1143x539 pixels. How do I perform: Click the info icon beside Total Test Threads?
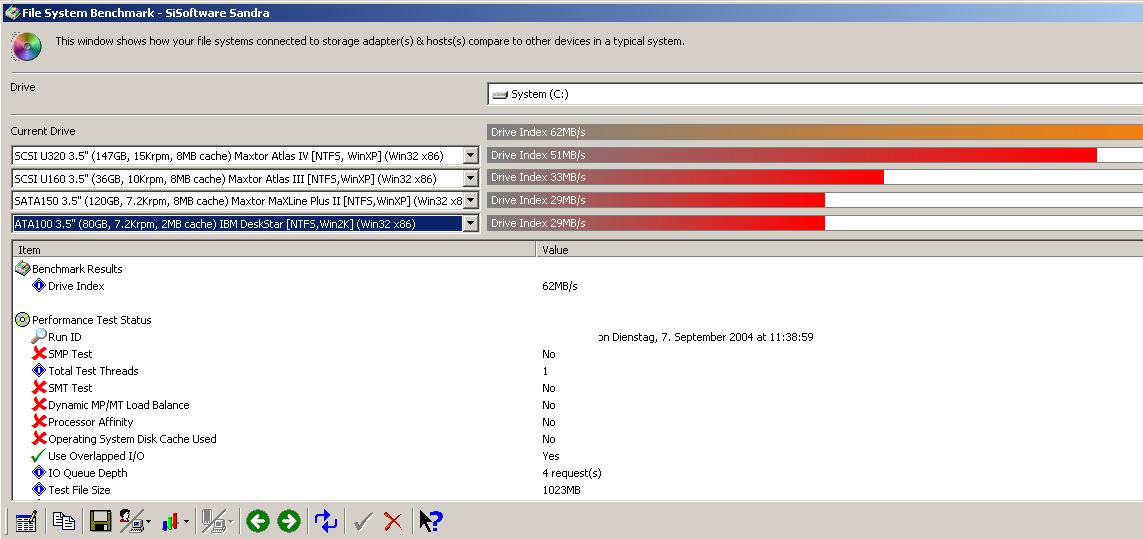39,371
